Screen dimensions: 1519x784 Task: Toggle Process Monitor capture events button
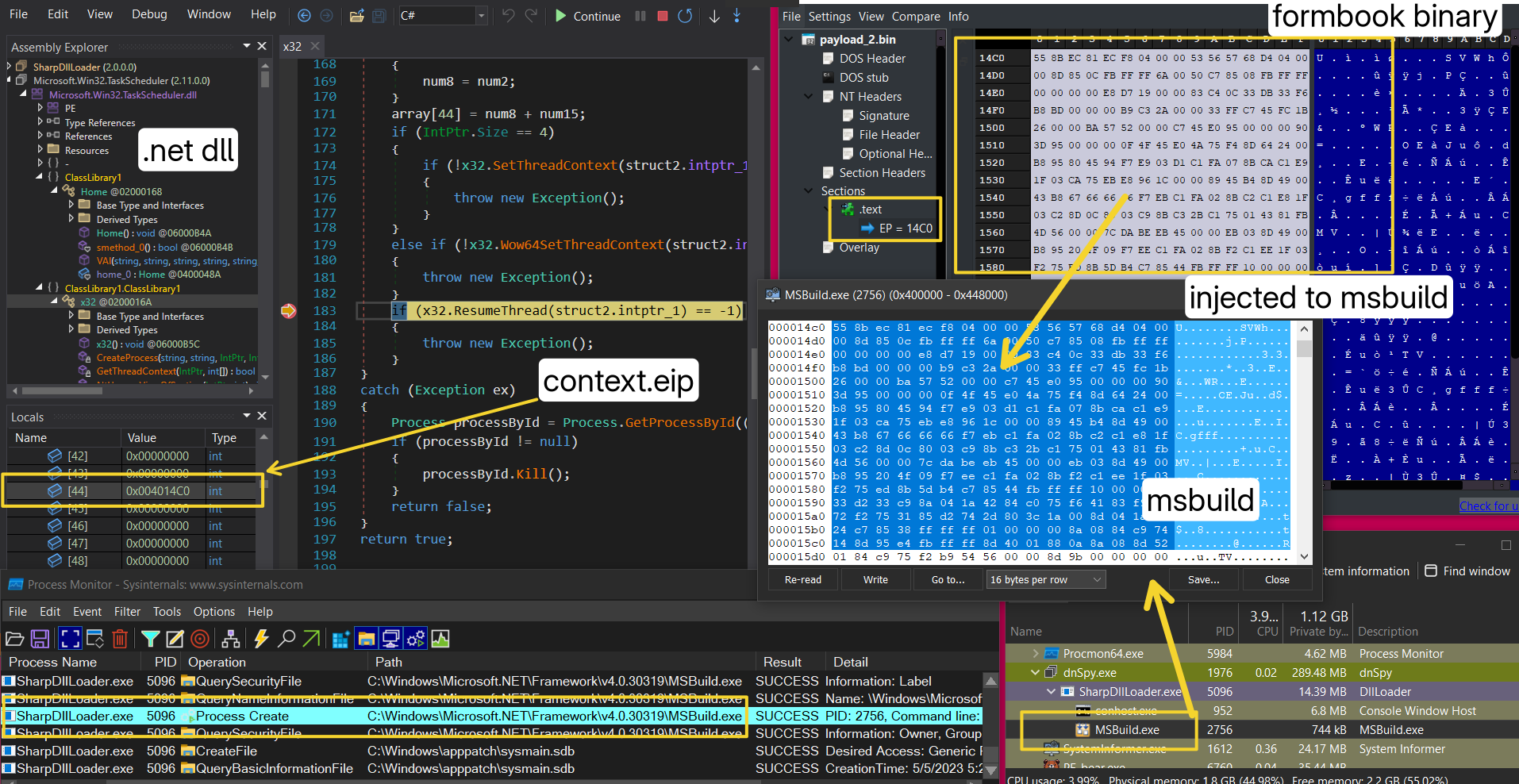tap(71, 639)
